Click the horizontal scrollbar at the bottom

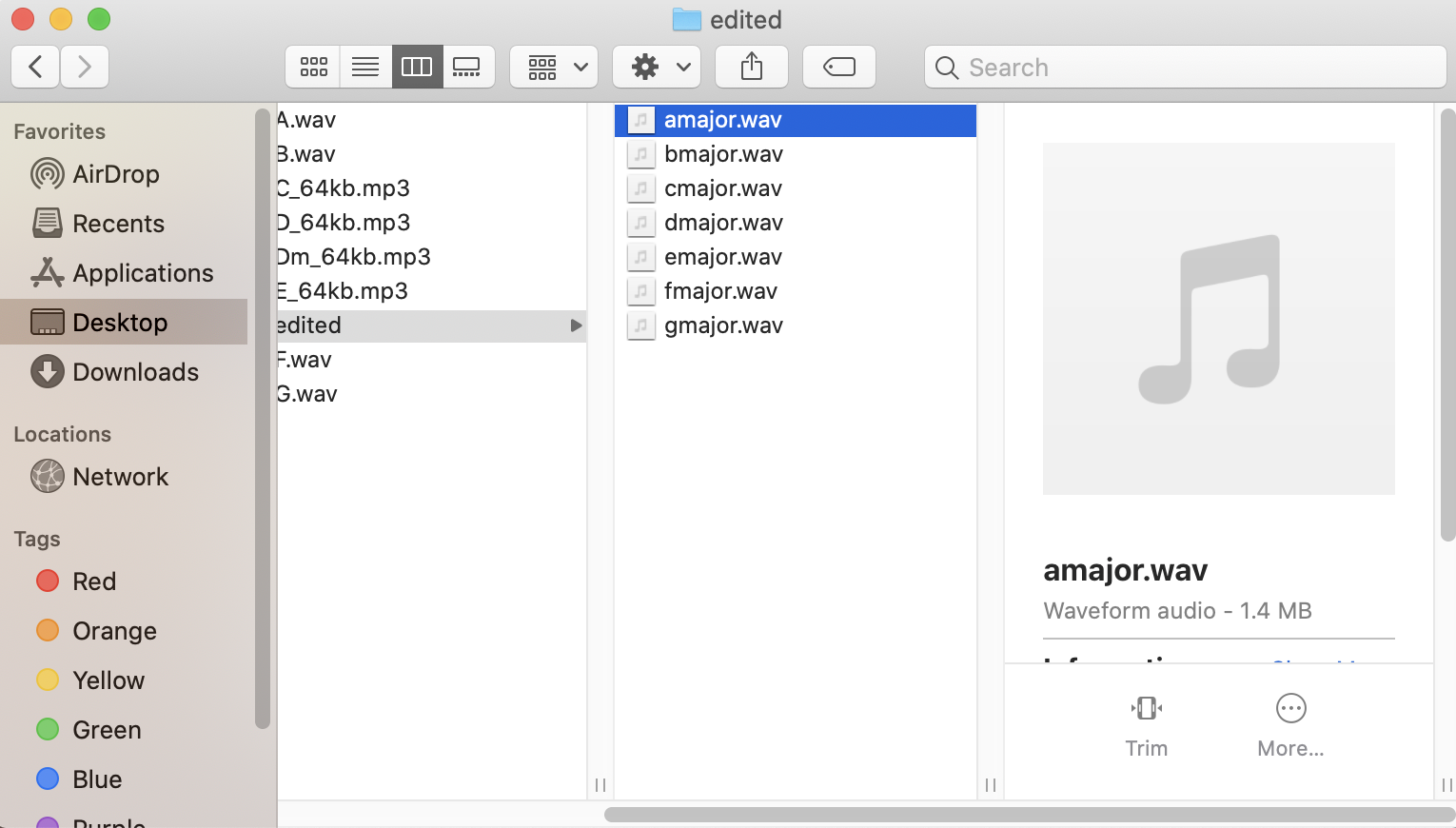[x=1029, y=815]
